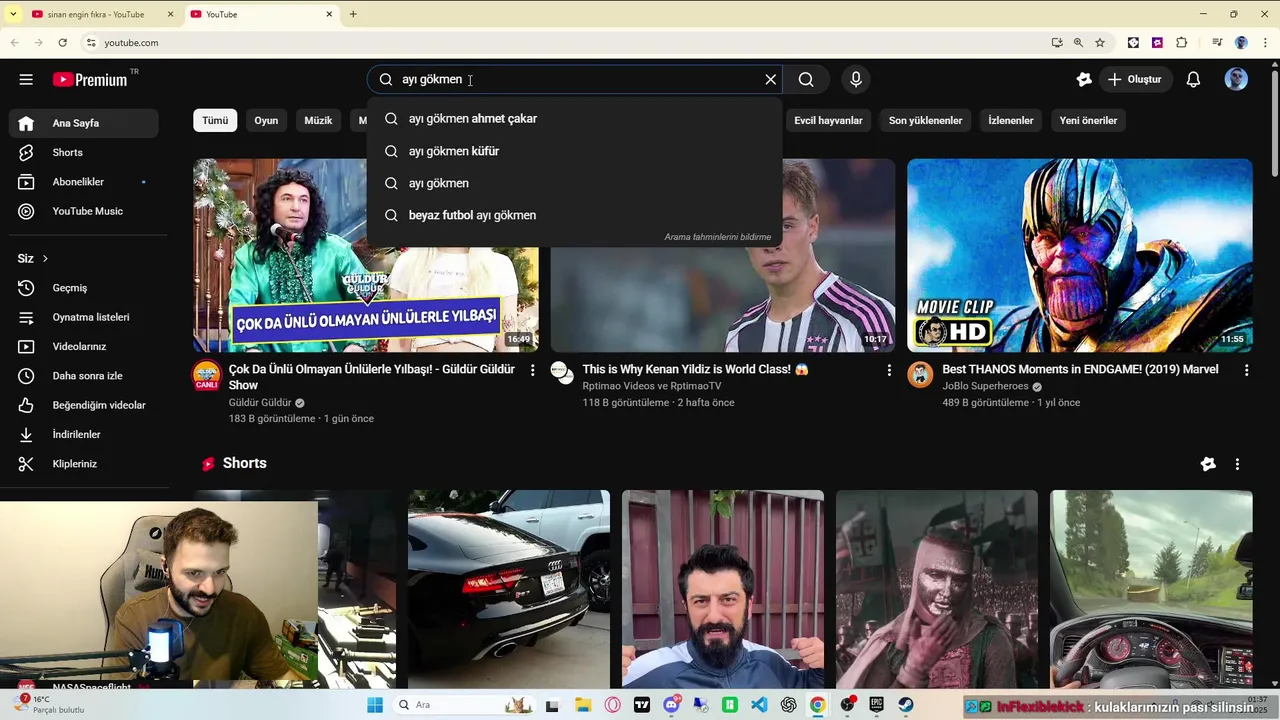1280x720 pixels.
Task: Select the Oyun filter chip
Action: 266,120
